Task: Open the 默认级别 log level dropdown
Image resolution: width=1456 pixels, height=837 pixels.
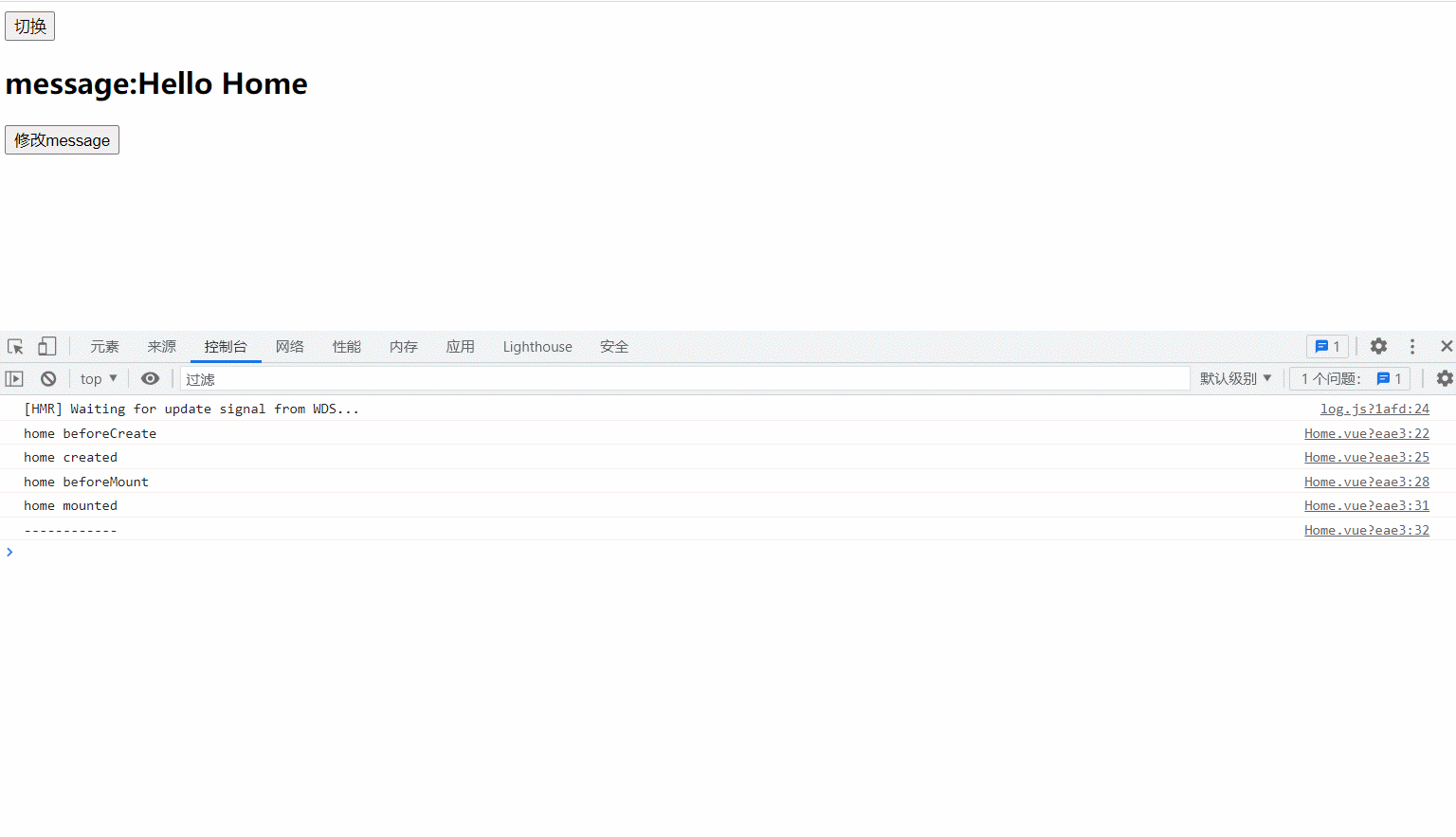Action: pos(1235,379)
